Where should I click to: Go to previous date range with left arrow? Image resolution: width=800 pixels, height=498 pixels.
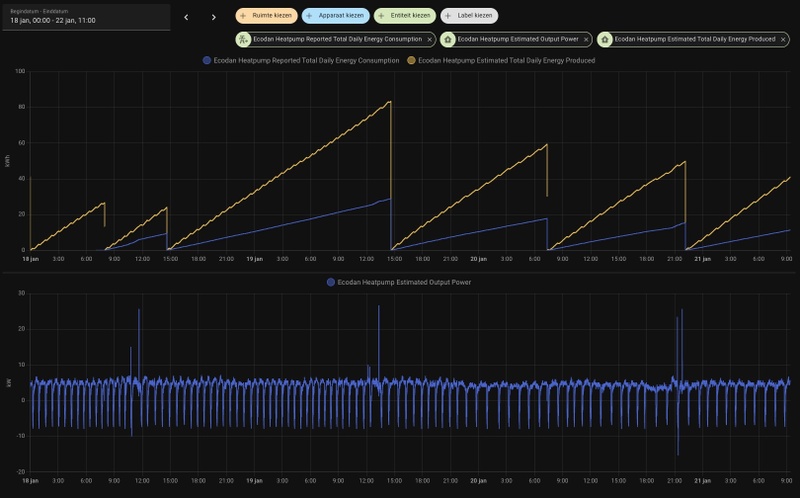186,17
